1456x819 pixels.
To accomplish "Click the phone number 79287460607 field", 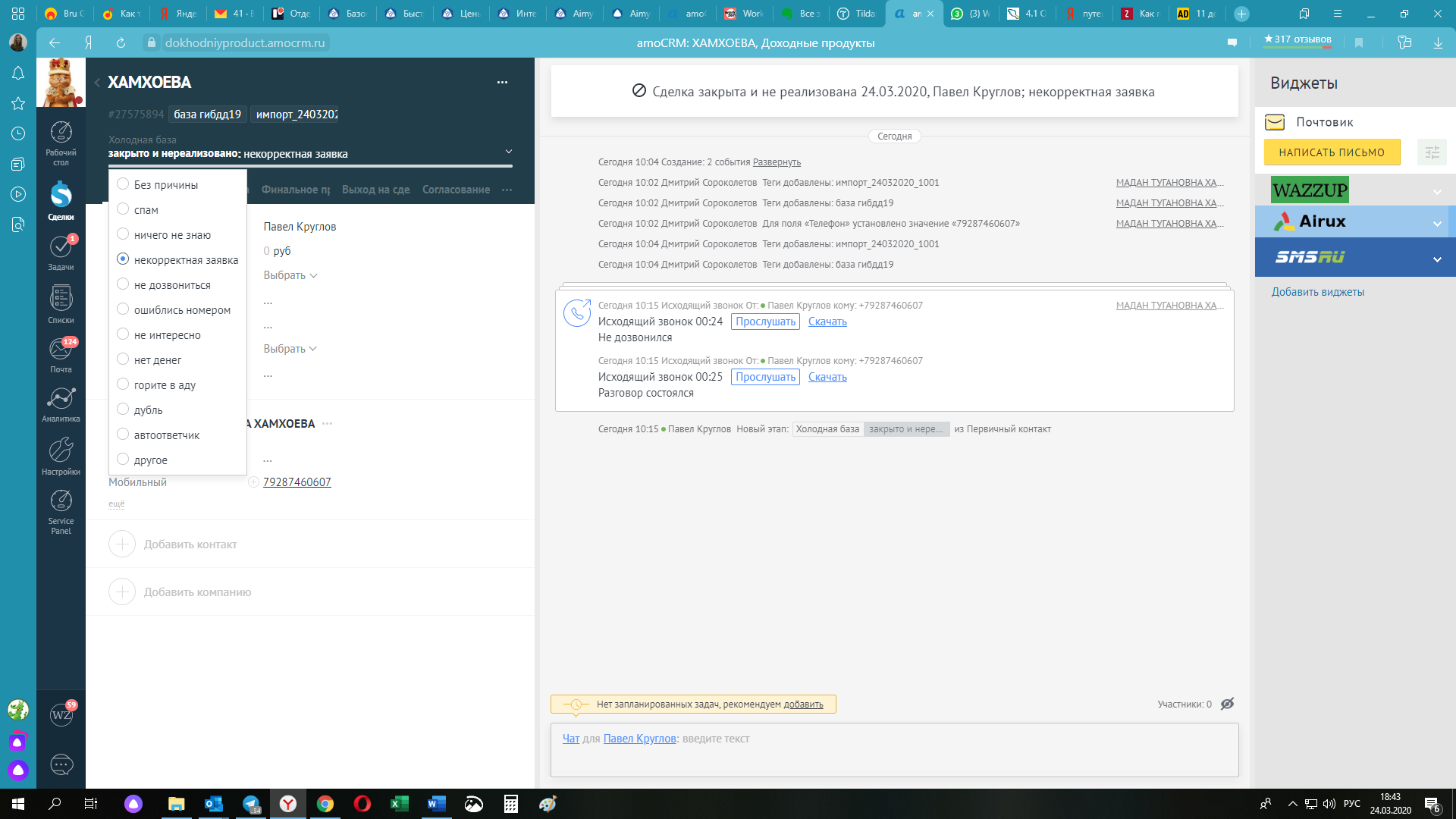I will point(297,481).
